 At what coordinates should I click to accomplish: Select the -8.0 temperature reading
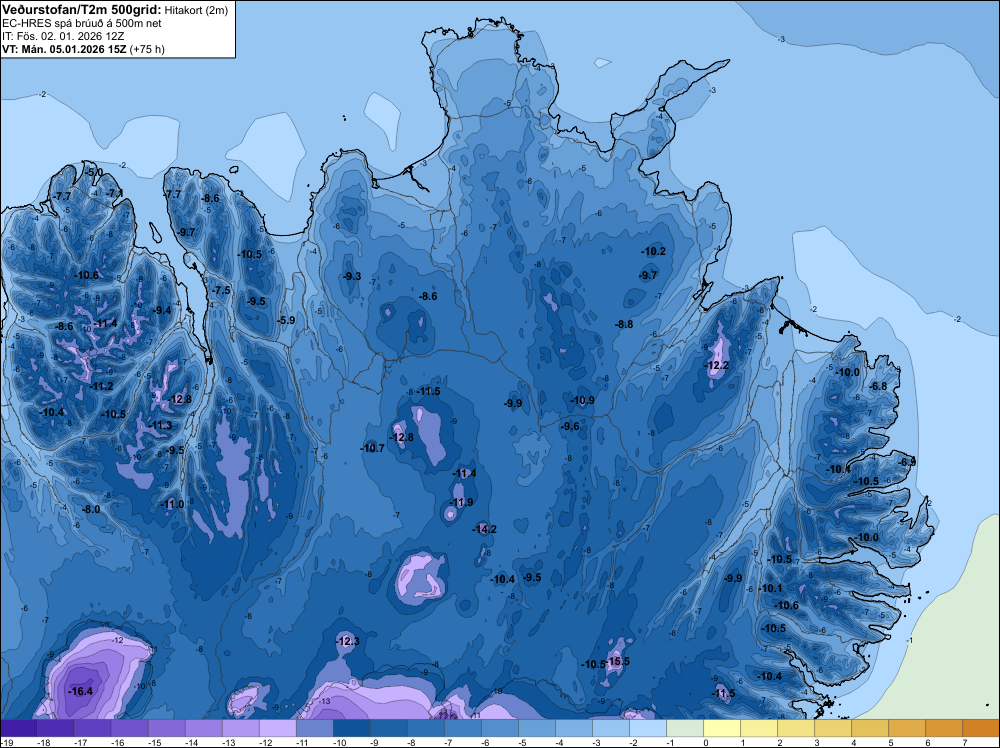click(91, 509)
